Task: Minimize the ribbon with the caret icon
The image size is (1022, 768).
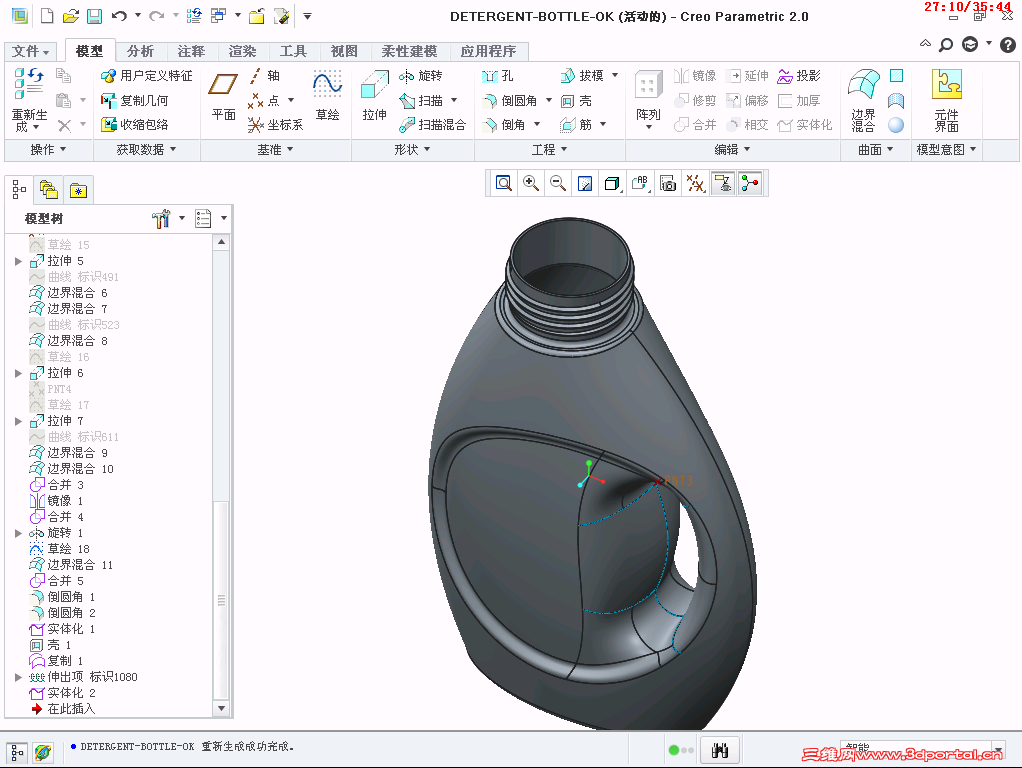Action: (x=925, y=44)
